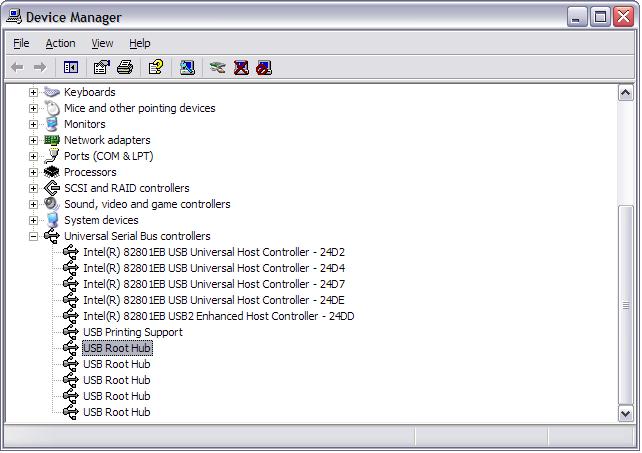Select Universal Host Controller - 24D7

(214, 284)
